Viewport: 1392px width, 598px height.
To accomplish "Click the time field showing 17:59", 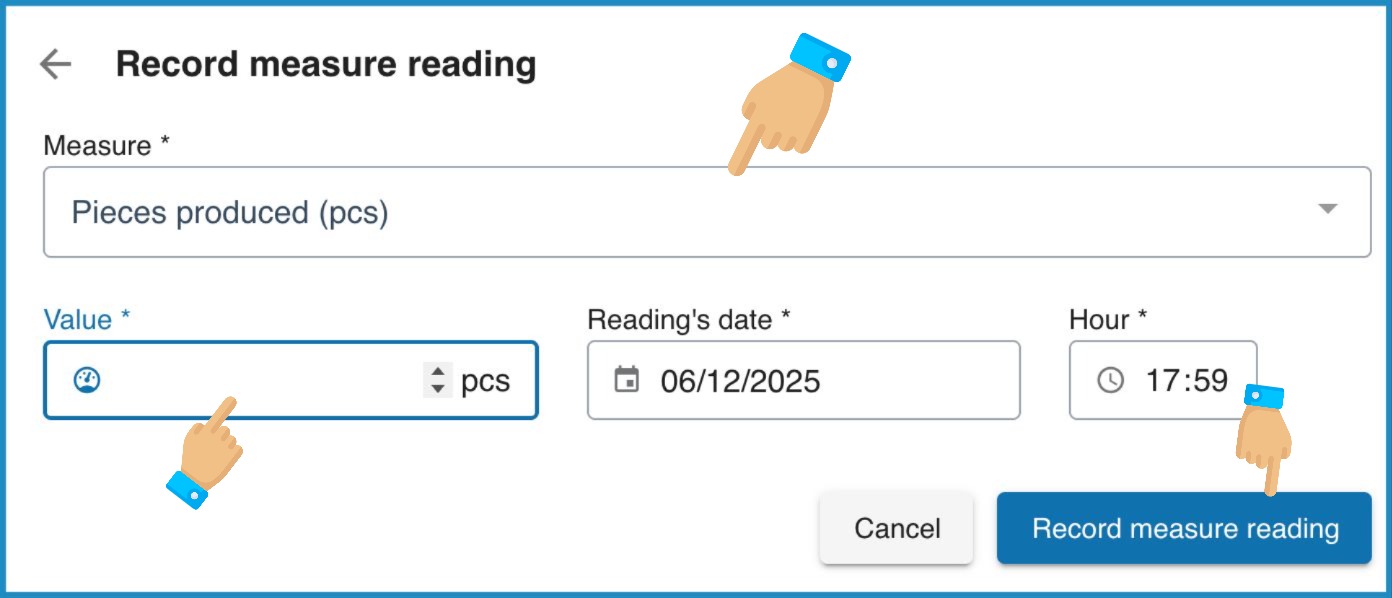I will point(1190,380).
